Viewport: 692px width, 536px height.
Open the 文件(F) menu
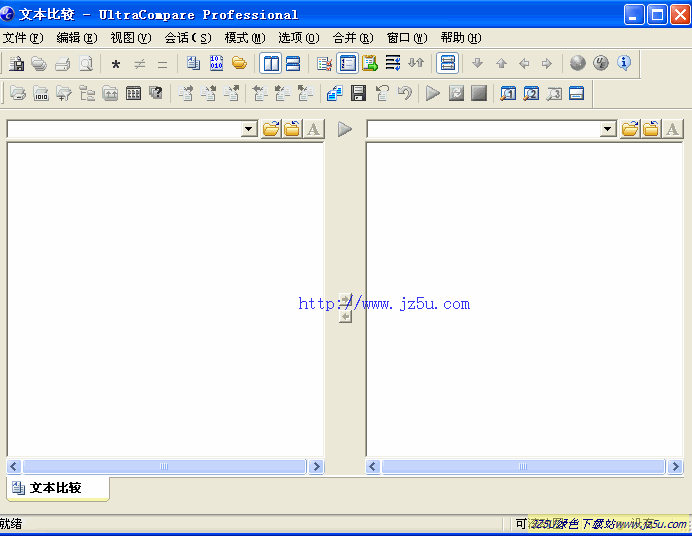pyautogui.click(x=23, y=38)
